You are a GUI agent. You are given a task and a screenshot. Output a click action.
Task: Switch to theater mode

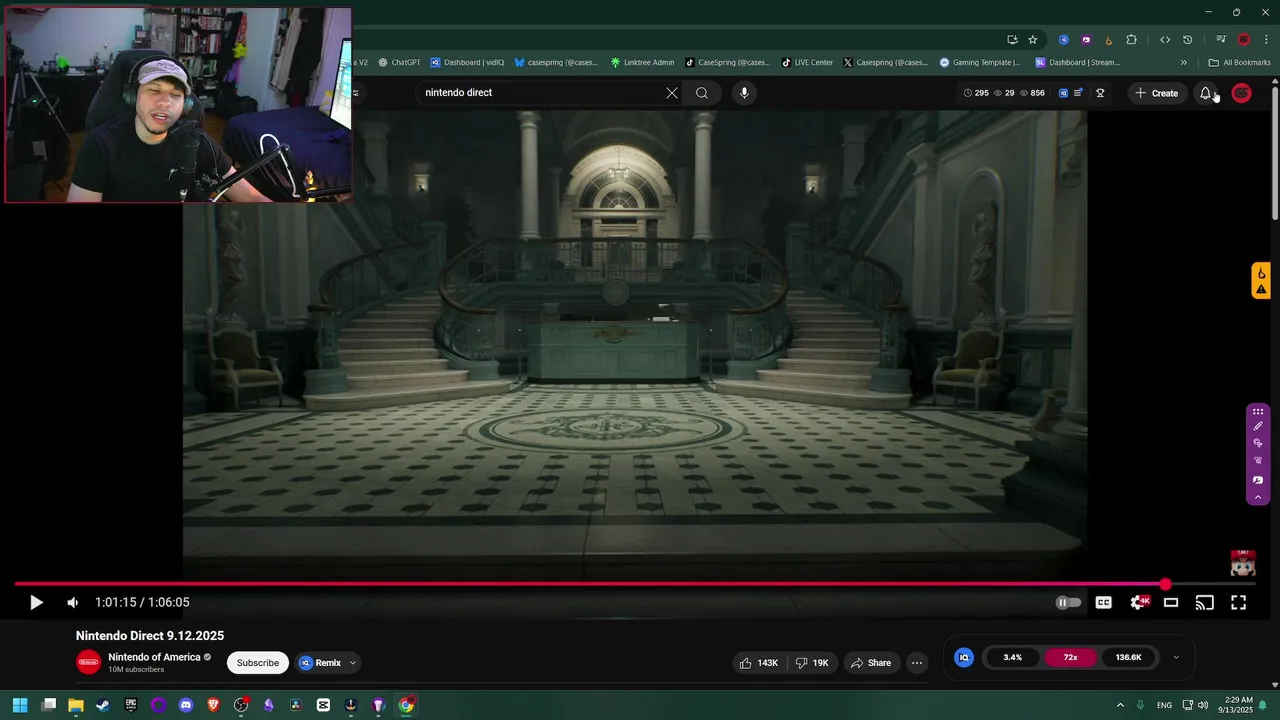tap(1171, 602)
